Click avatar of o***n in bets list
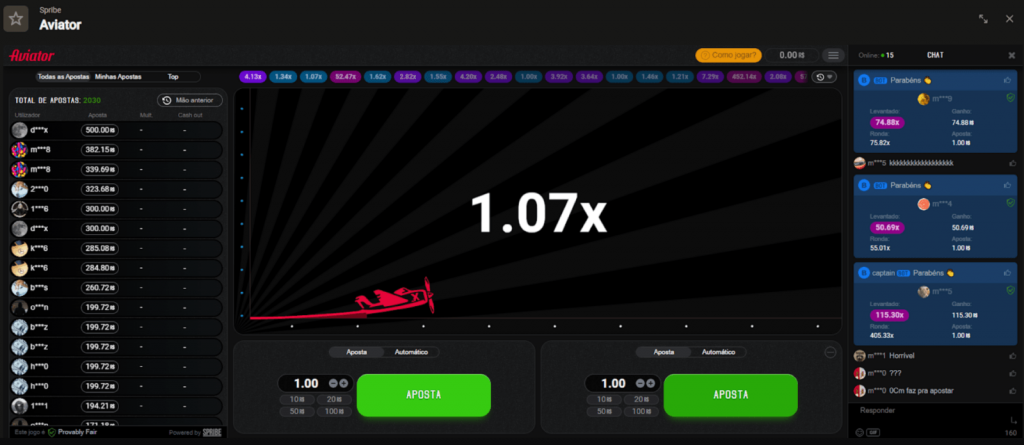Image resolution: width=1024 pixels, height=445 pixels. tap(20, 308)
